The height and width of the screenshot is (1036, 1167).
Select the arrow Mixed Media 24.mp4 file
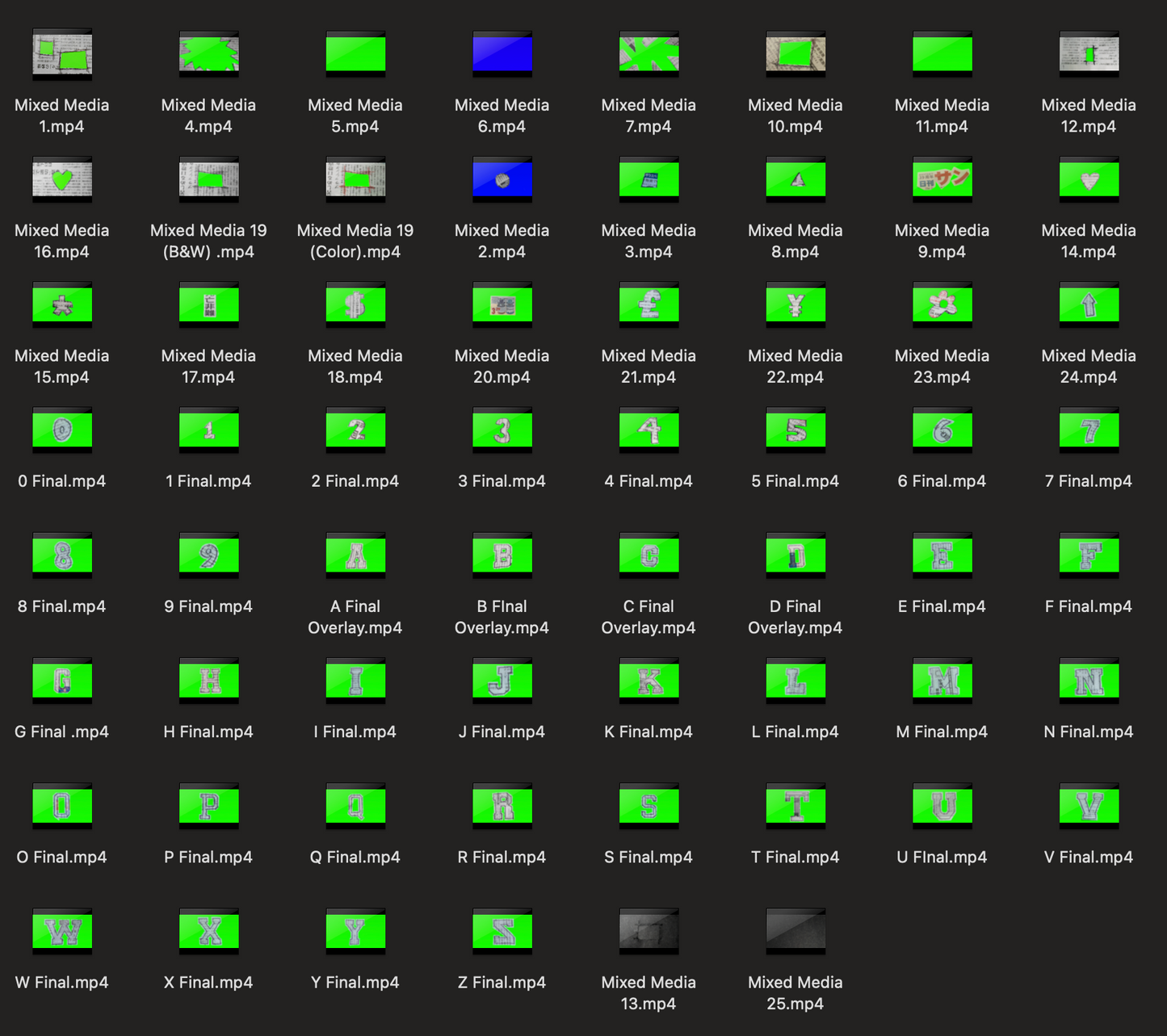click(1089, 304)
